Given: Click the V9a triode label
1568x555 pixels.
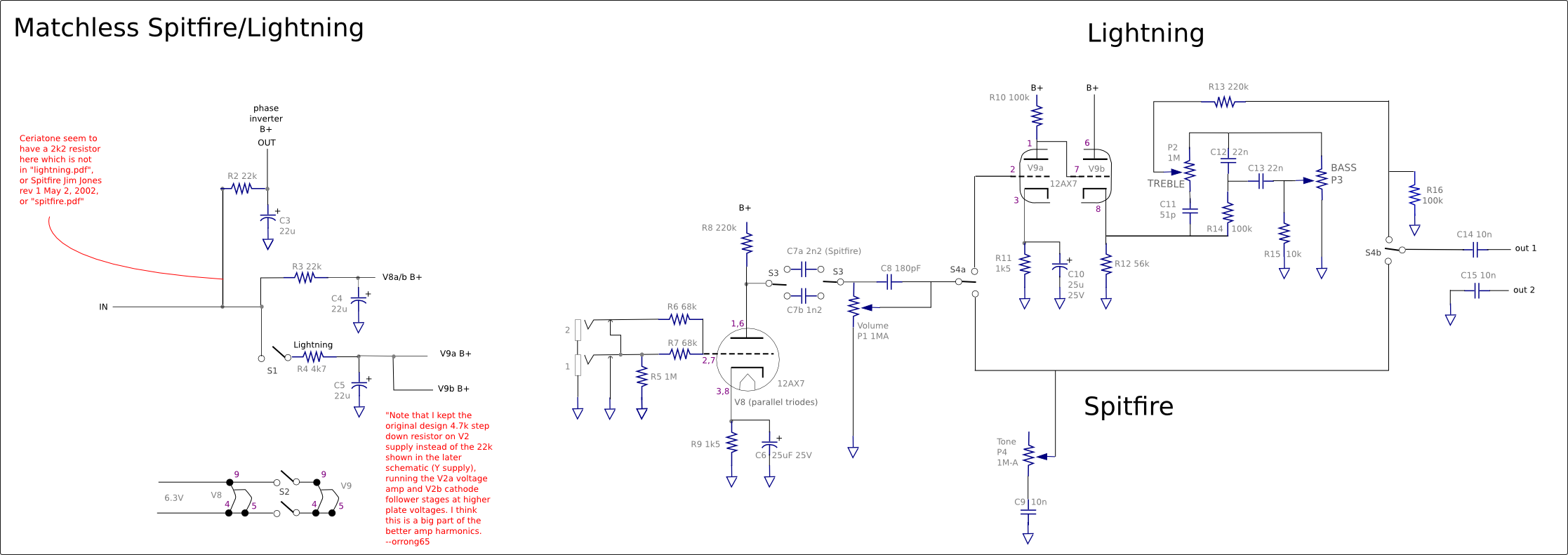Looking at the screenshot, I should pos(1035,168).
